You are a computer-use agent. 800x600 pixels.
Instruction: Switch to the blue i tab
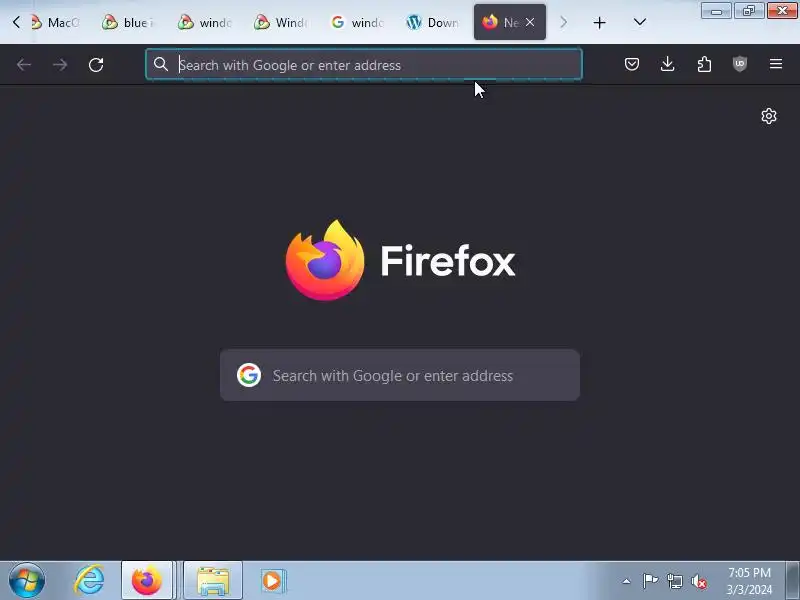tap(128, 22)
